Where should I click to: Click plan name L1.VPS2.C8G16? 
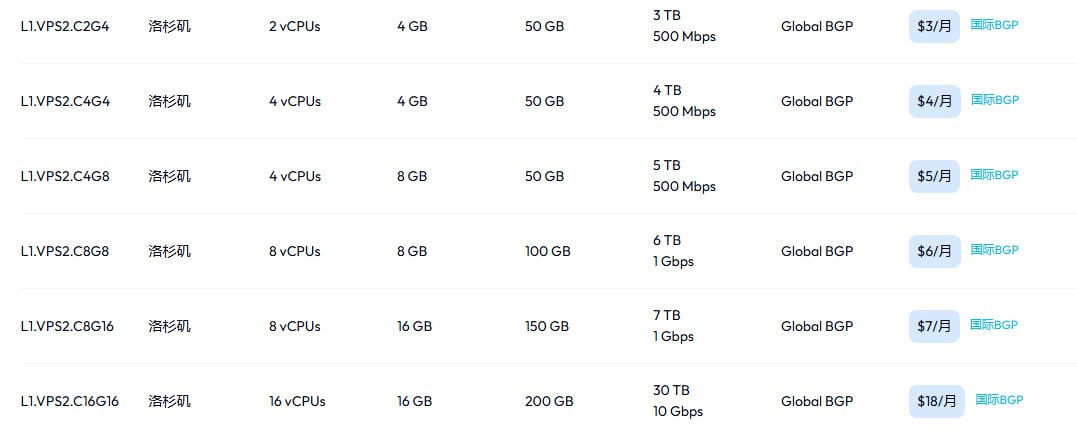[67, 326]
